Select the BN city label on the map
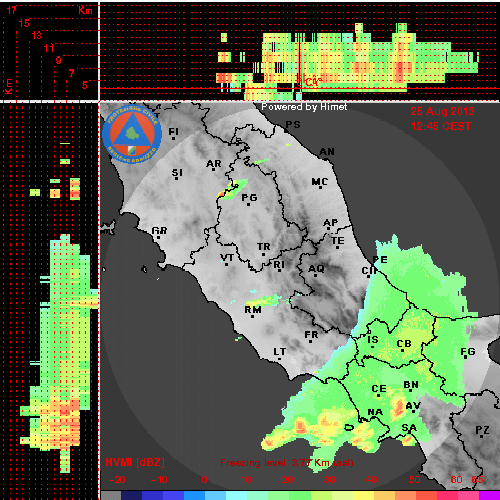 (x=411, y=385)
